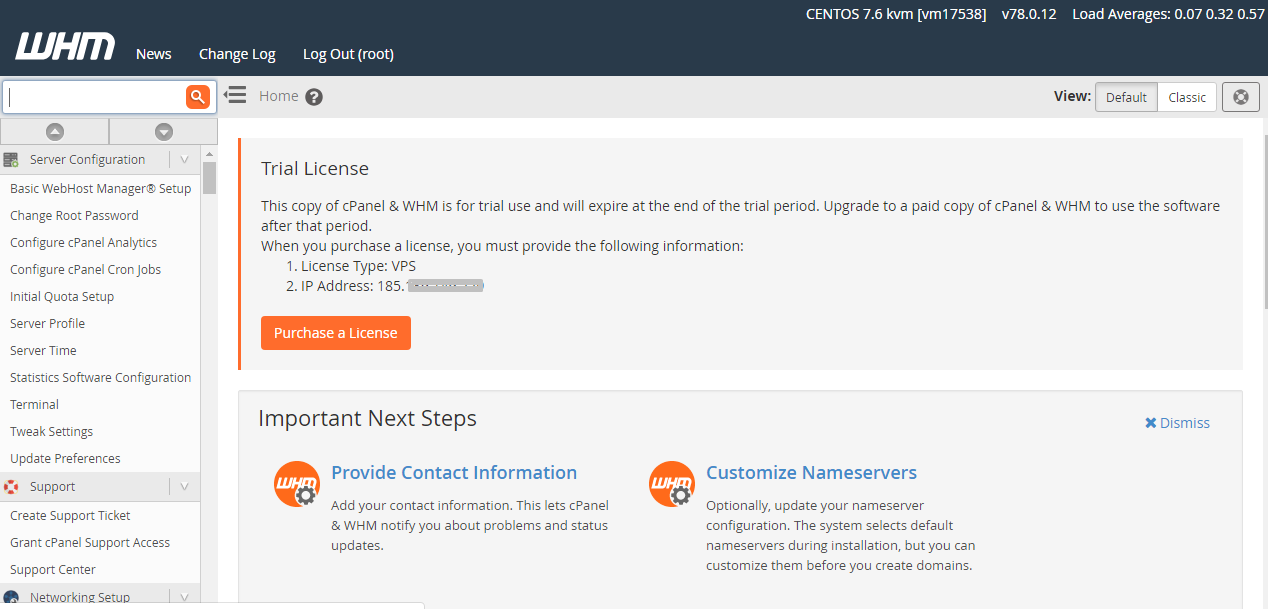The image size is (1268, 609).
Task: Switch to Classic view
Action: pos(1187,97)
